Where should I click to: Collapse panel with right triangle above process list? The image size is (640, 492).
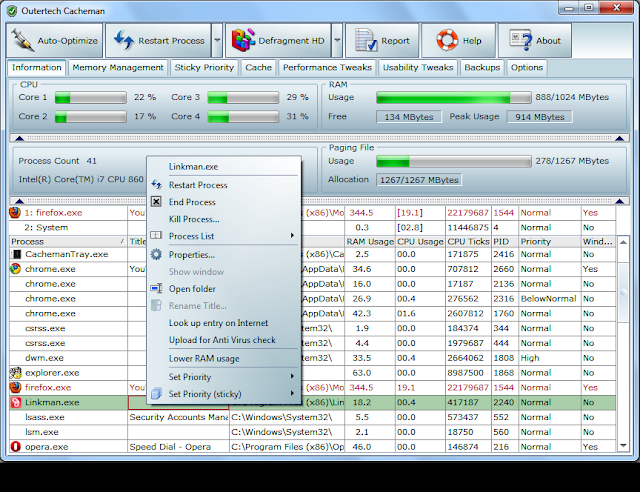pyautogui.click(x=619, y=200)
